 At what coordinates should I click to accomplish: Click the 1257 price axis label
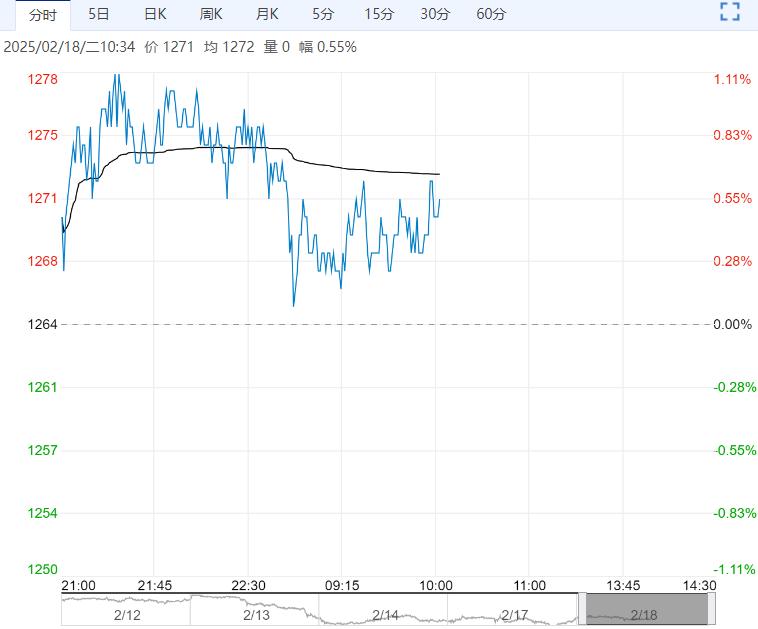click(43, 450)
